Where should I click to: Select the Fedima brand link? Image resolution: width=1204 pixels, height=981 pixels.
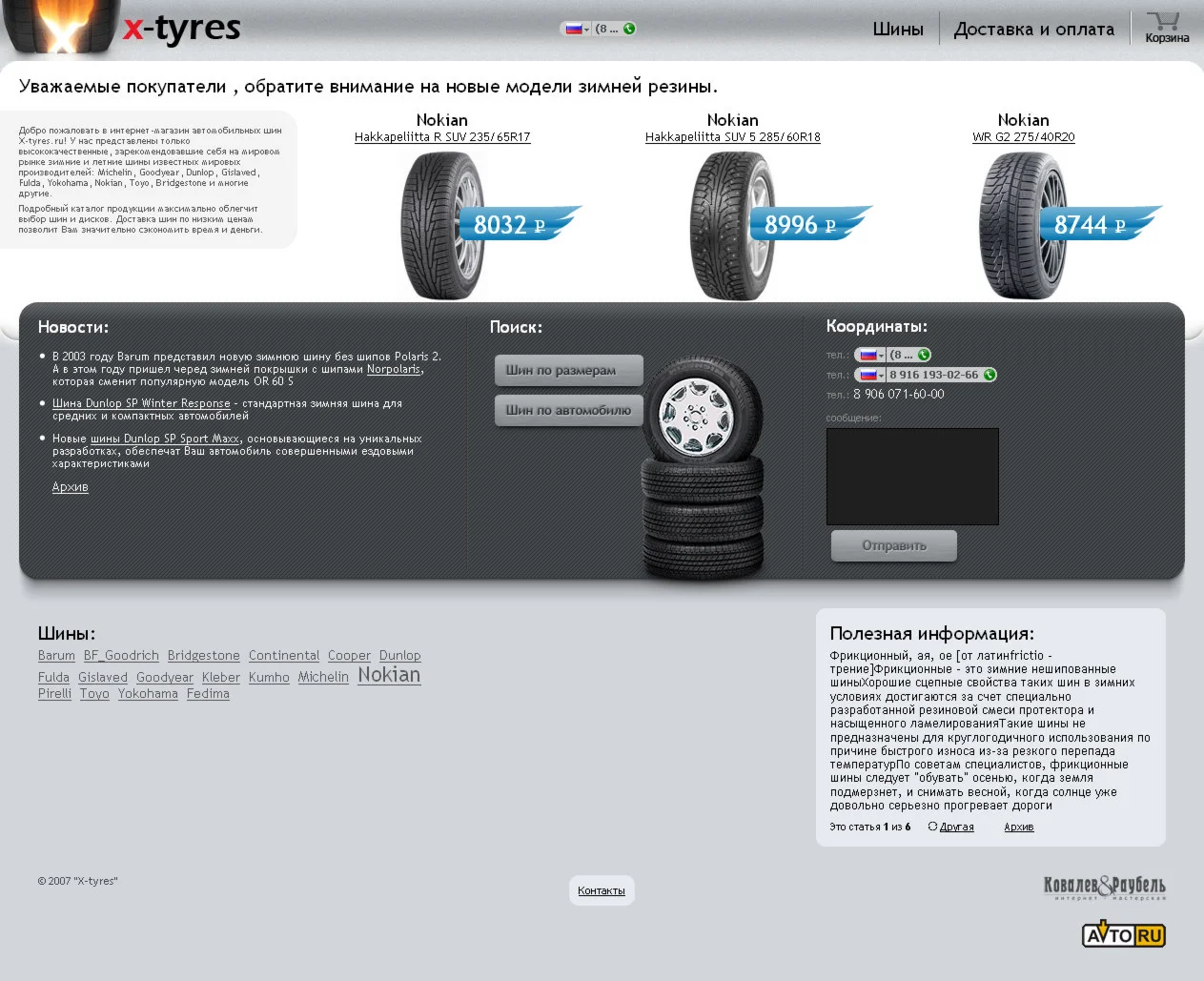pyautogui.click(x=208, y=694)
